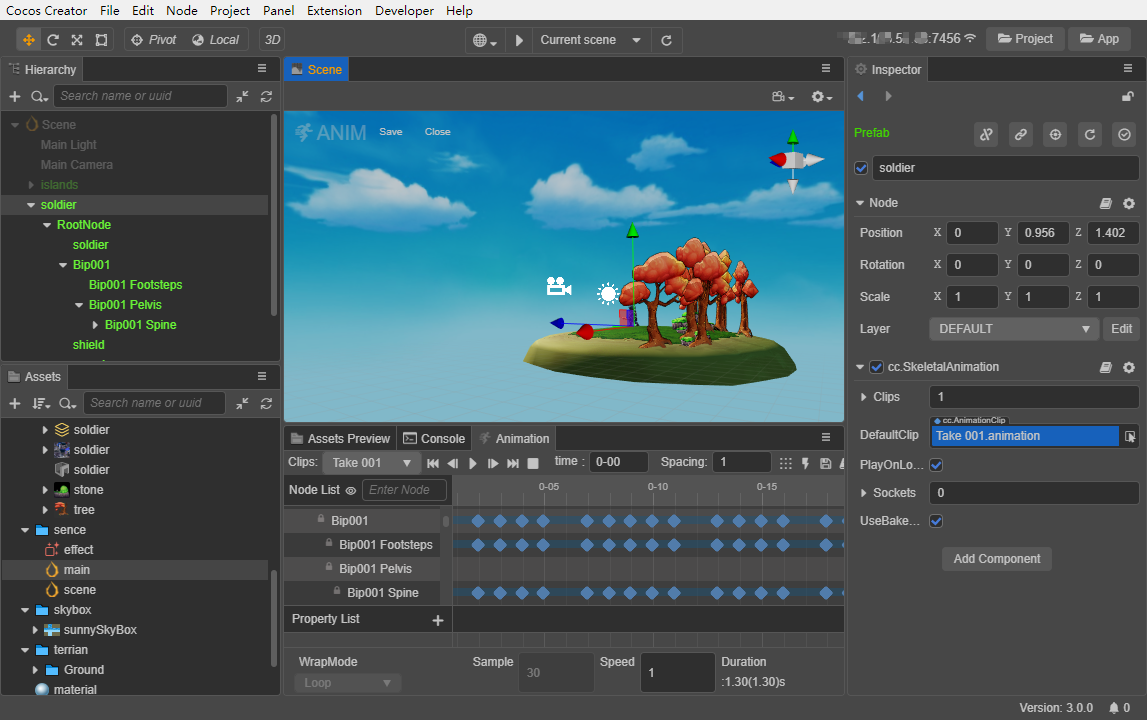1147x720 pixels.
Task: Enable the soldier node checkbox
Action: pyautogui.click(x=861, y=167)
